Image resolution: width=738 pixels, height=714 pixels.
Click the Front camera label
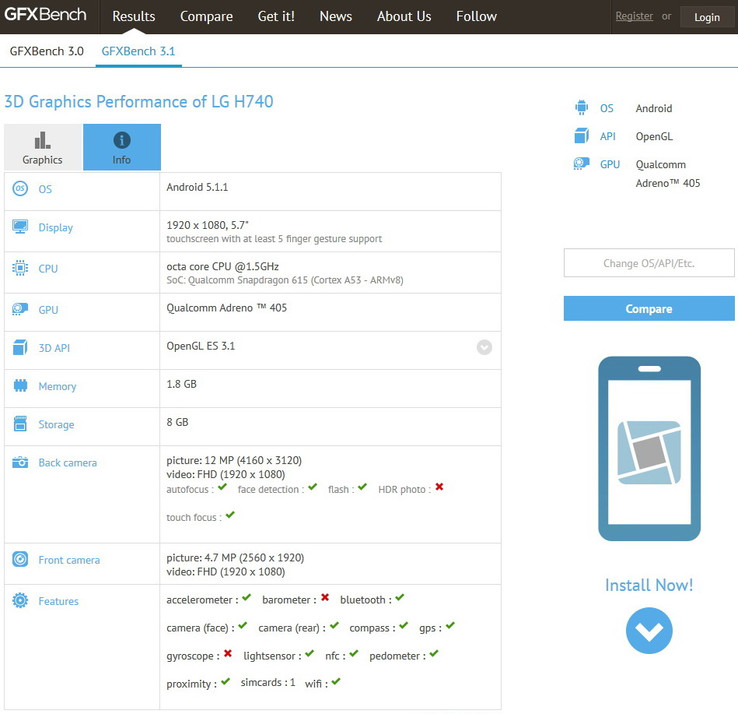[69, 560]
